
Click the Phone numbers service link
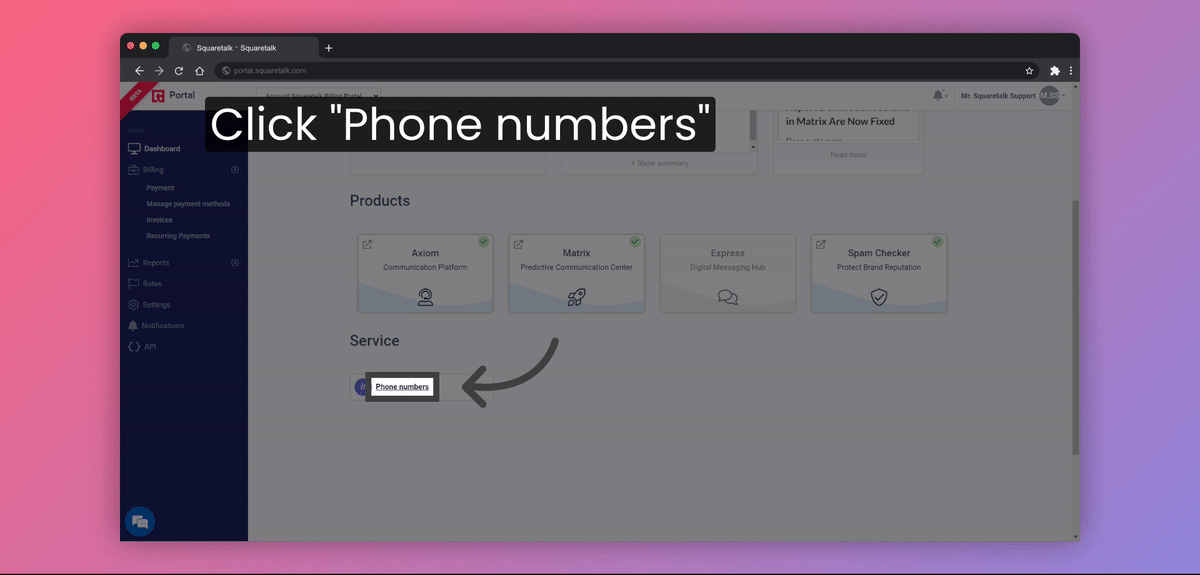tap(402, 387)
